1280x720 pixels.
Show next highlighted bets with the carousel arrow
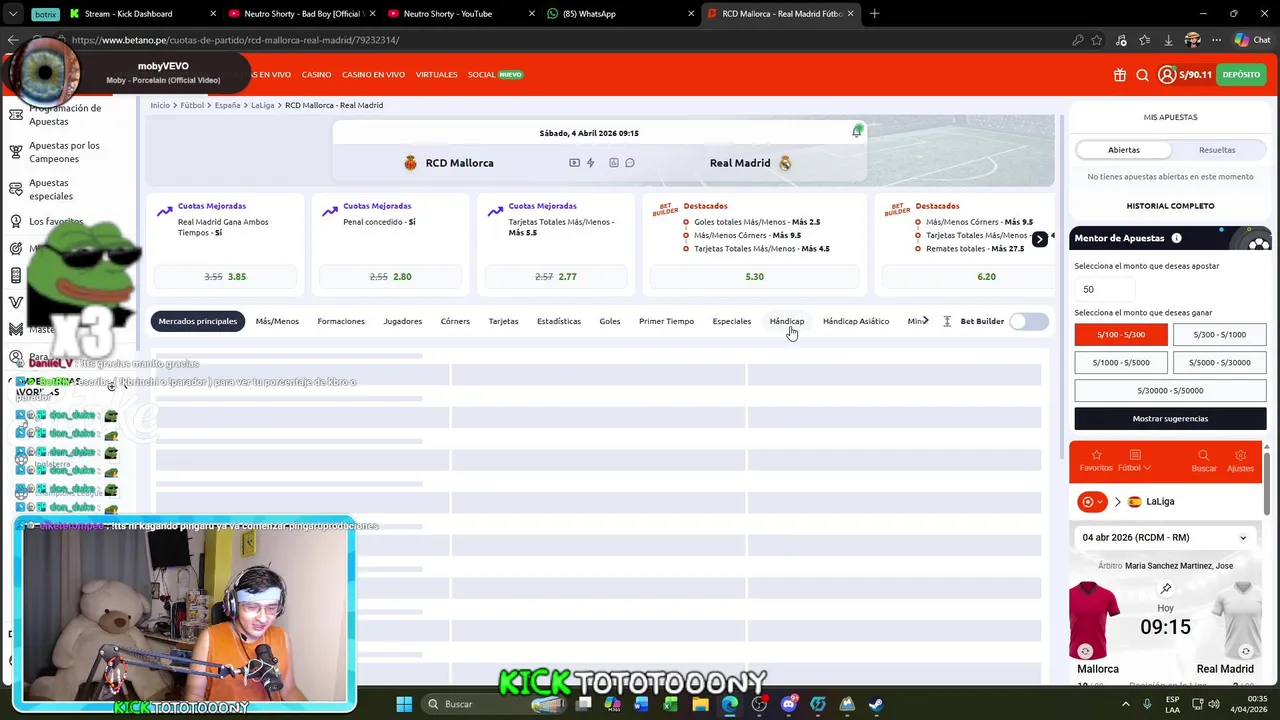coord(1039,239)
